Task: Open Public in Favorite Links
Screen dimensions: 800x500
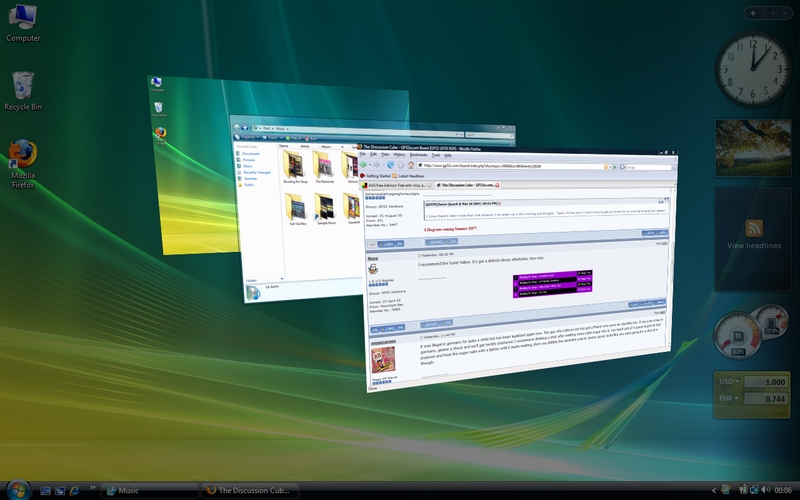Action: 246,185
